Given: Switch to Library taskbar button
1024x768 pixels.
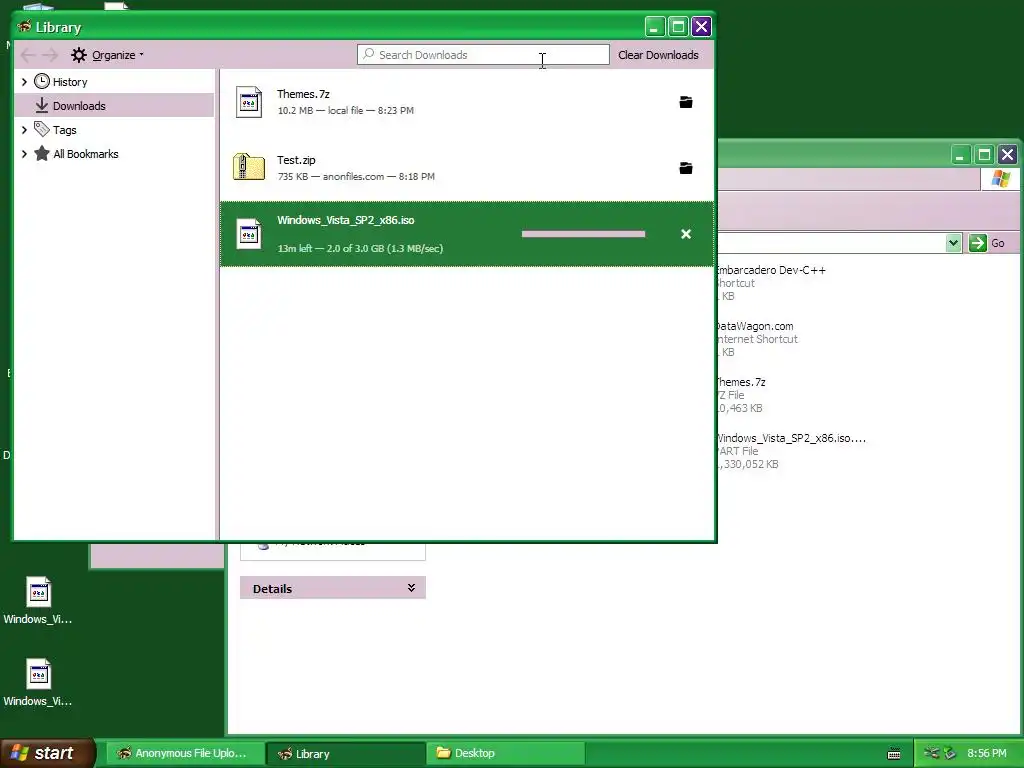Looking at the screenshot, I should click(x=346, y=753).
